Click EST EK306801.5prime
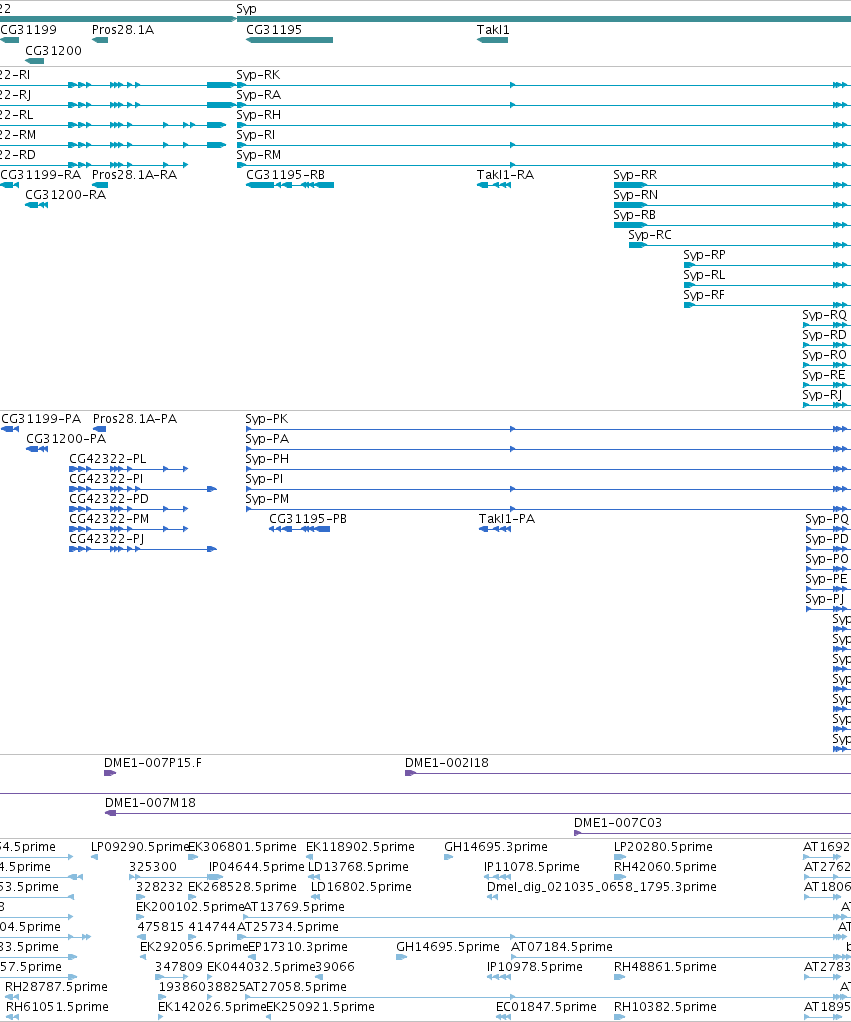Screen dimensions: 851x1022 click(x=242, y=847)
